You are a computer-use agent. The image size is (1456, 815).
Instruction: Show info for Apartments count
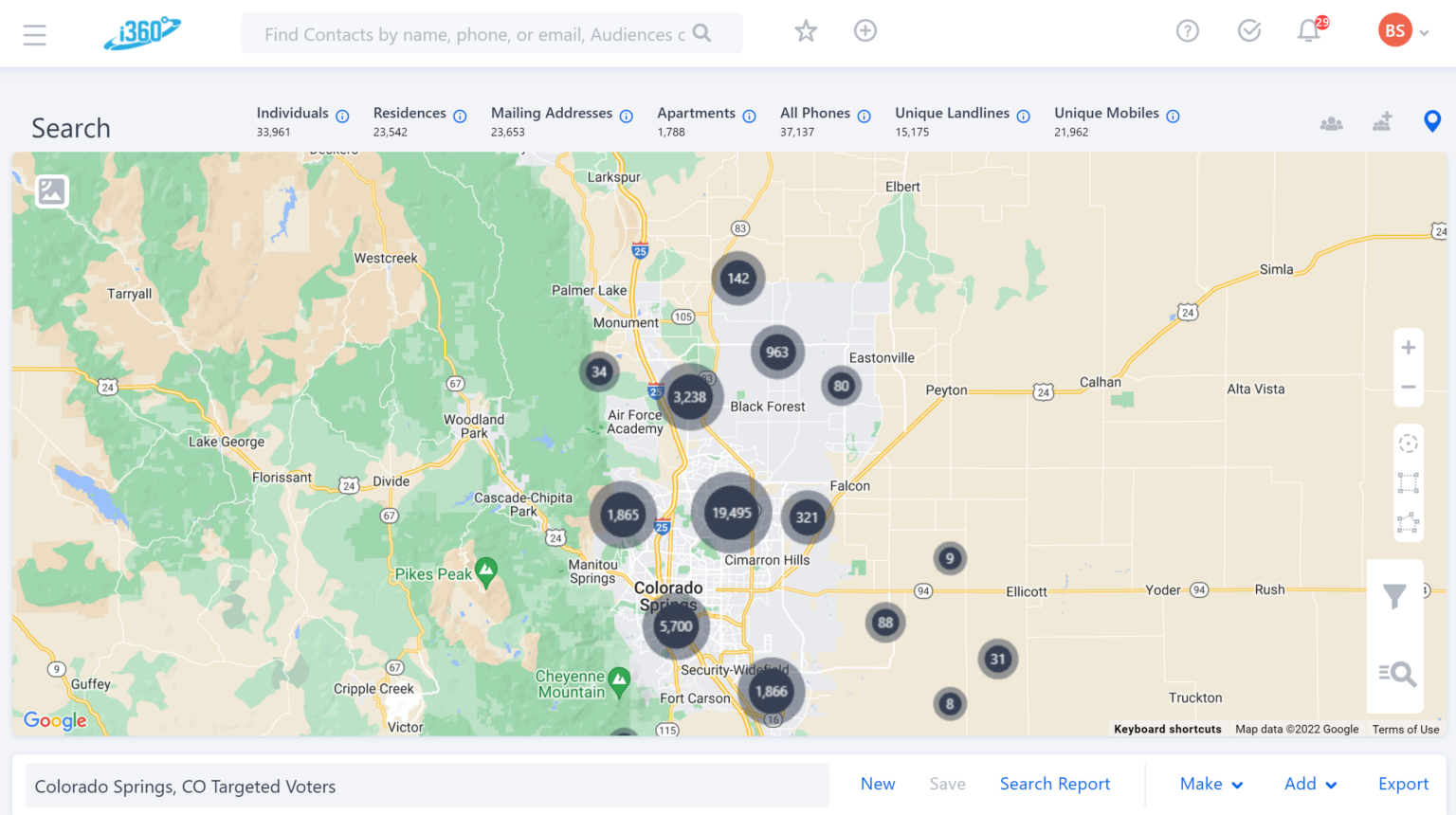point(749,117)
